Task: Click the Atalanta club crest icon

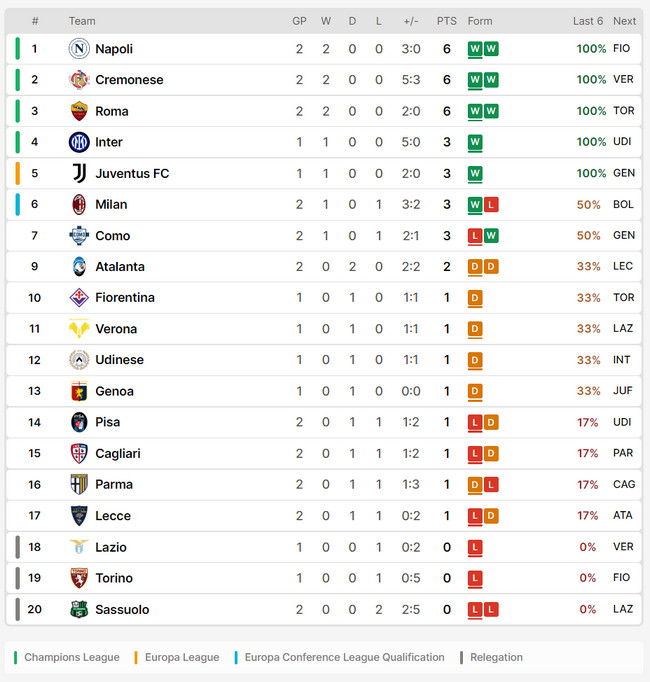Action: click(x=79, y=267)
